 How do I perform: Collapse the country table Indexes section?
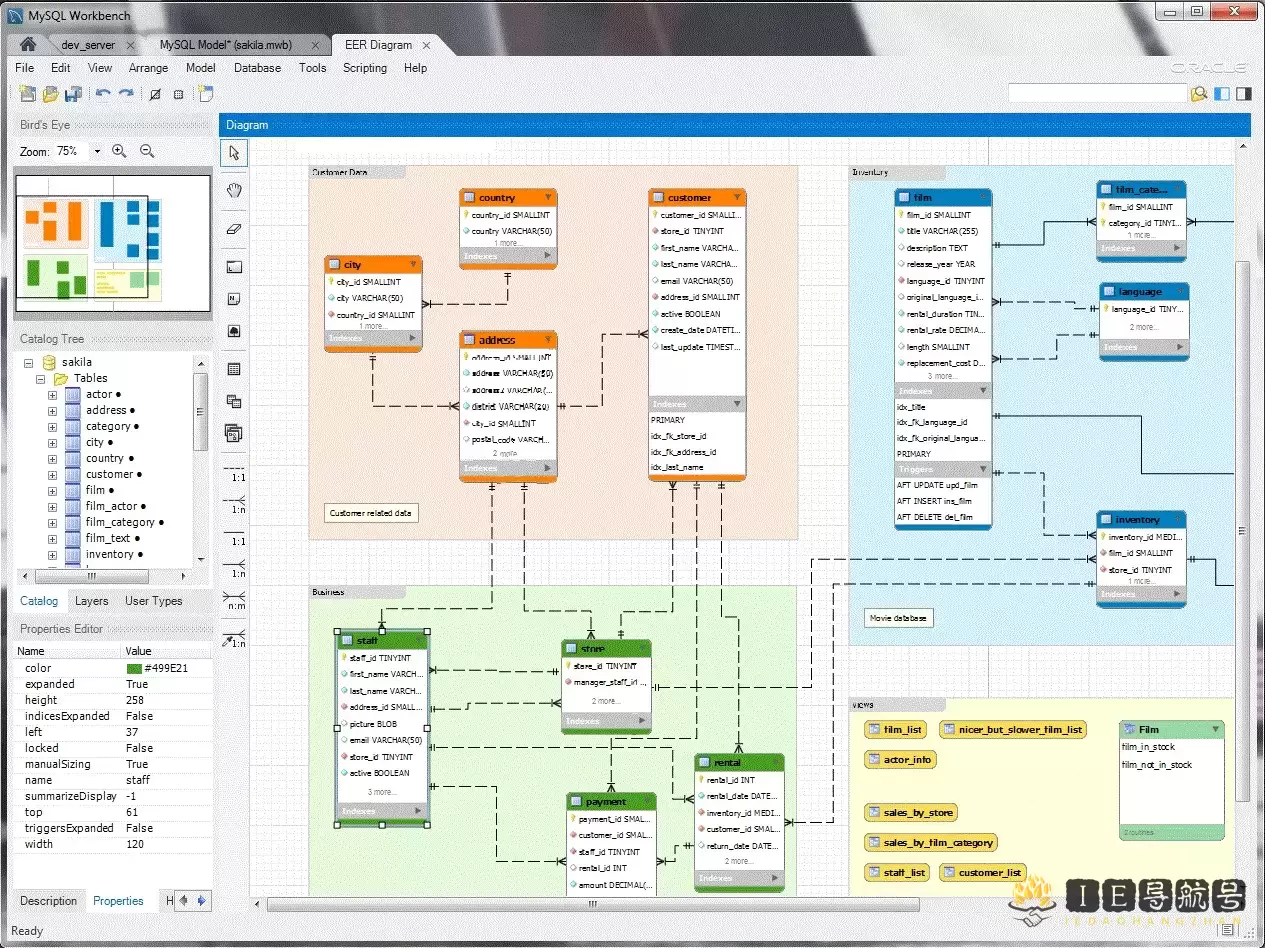(548, 256)
